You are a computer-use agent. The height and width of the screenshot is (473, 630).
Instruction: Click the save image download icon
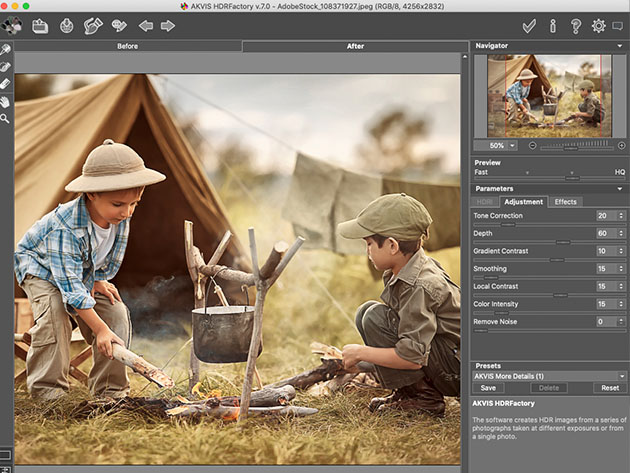pyautogui.click(x=66, y=25)
